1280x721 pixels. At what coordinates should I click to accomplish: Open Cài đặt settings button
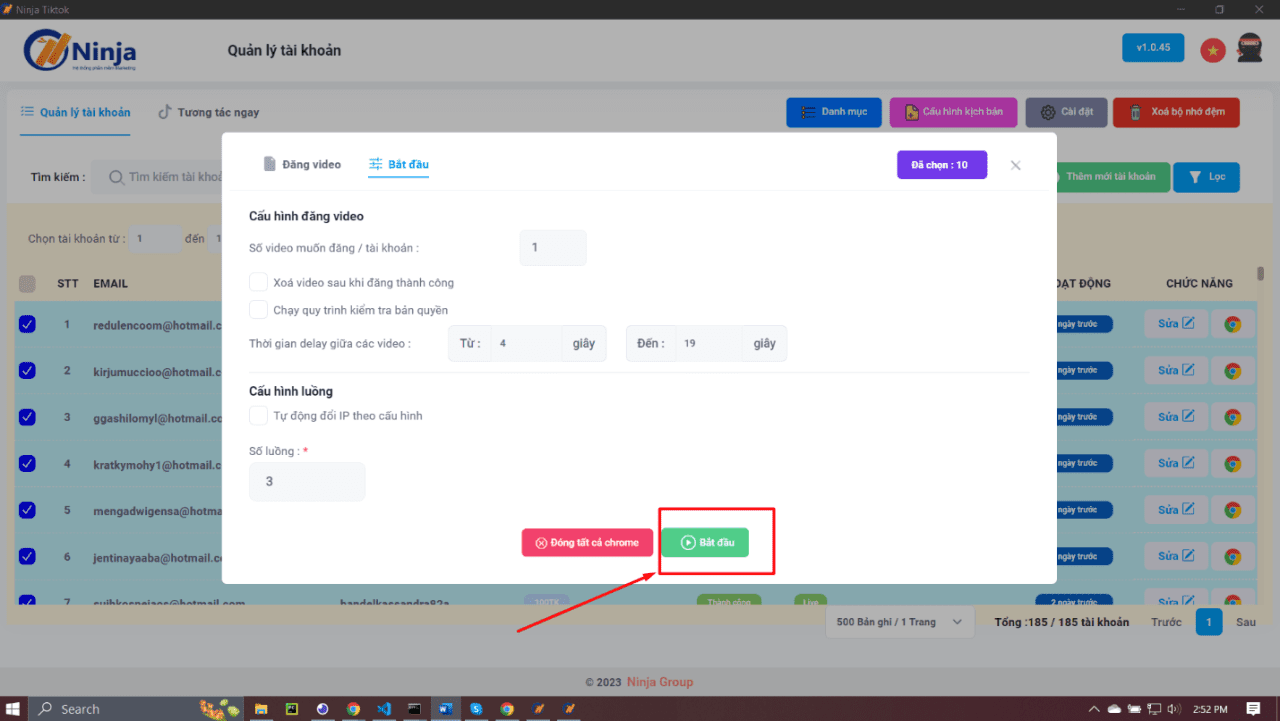1066,112
